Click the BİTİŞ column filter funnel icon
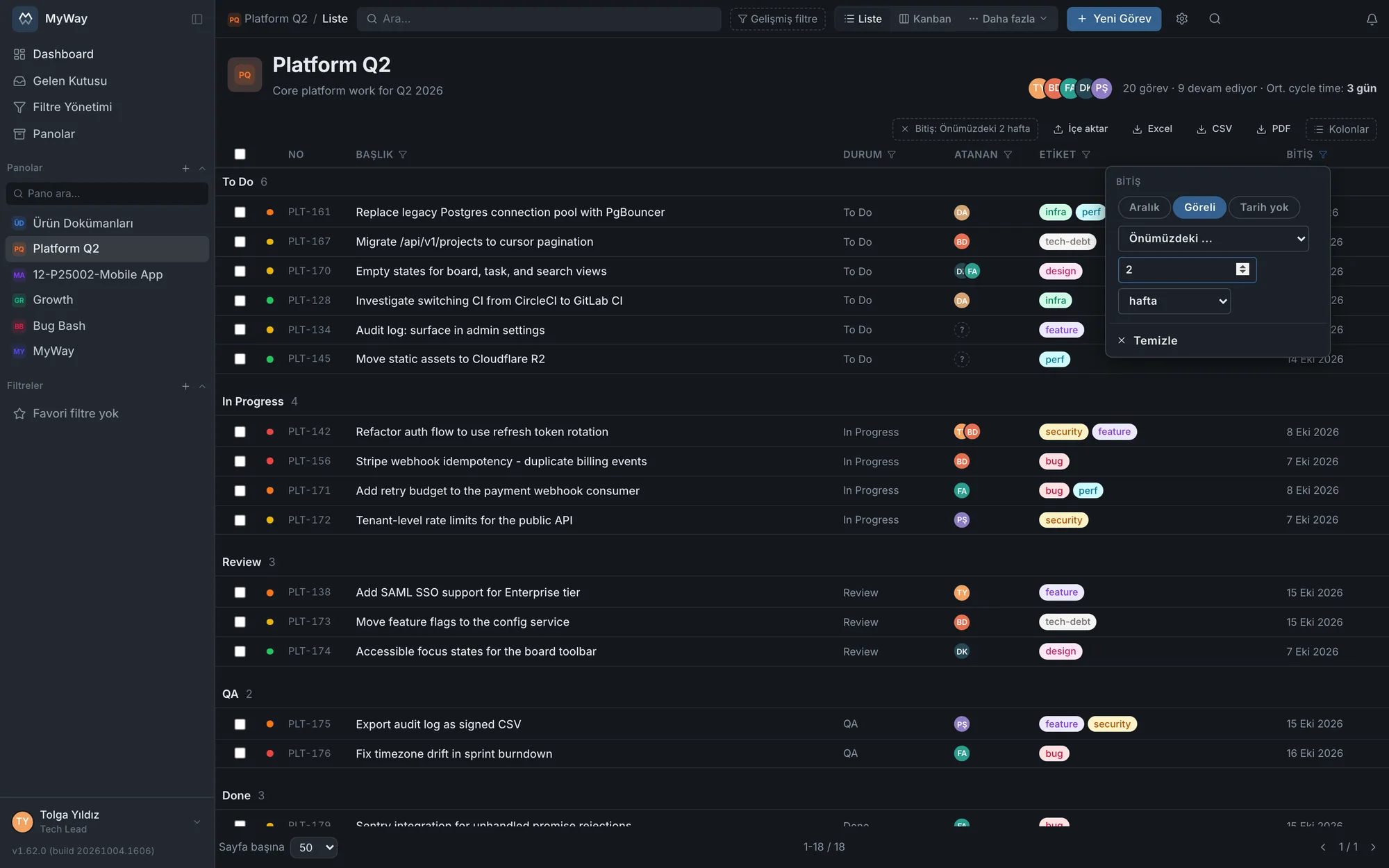Screen dimensions: 1389x868 click(x=1323, y=154)
